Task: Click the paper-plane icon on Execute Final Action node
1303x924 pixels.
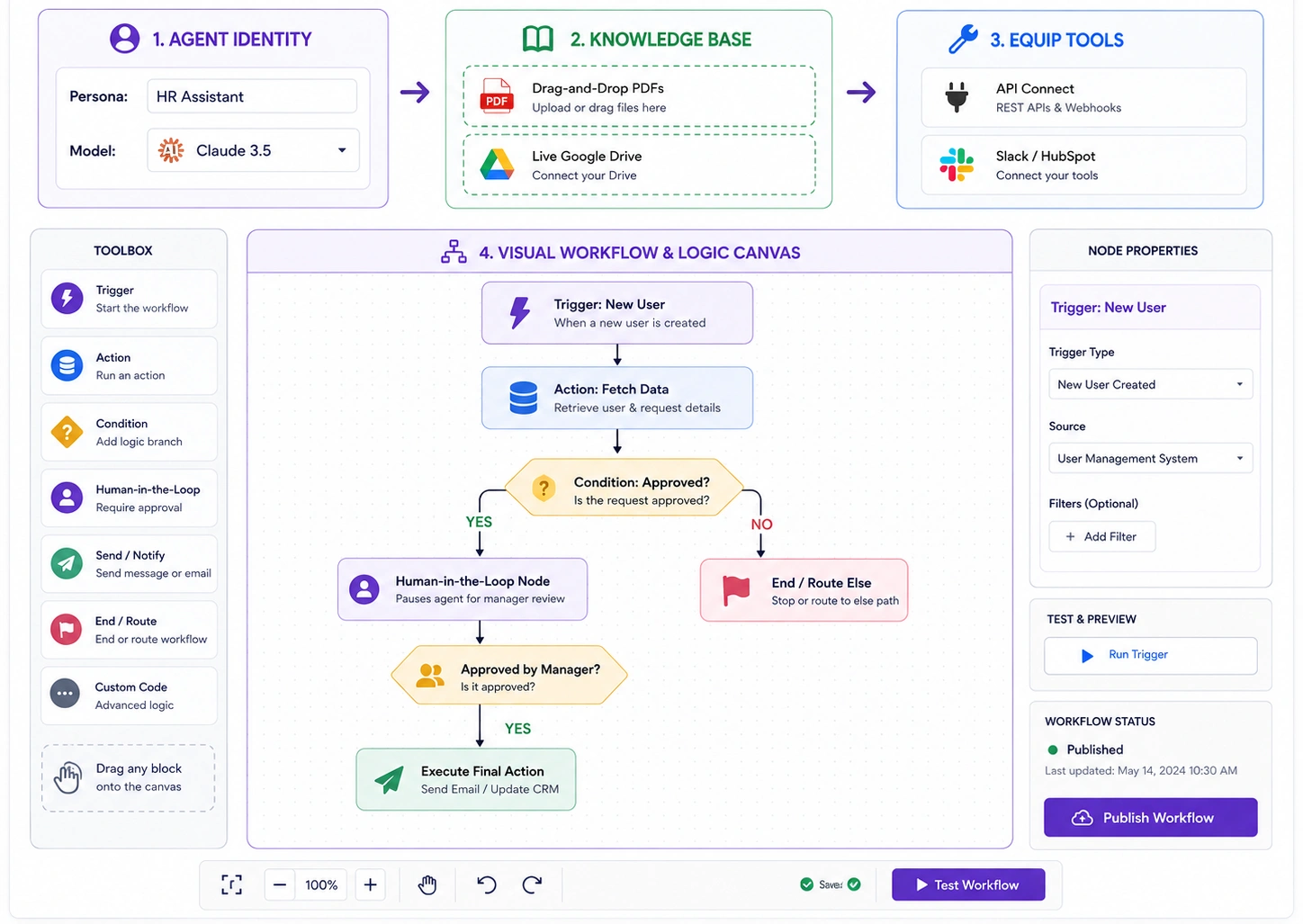Action: point(389,779)
